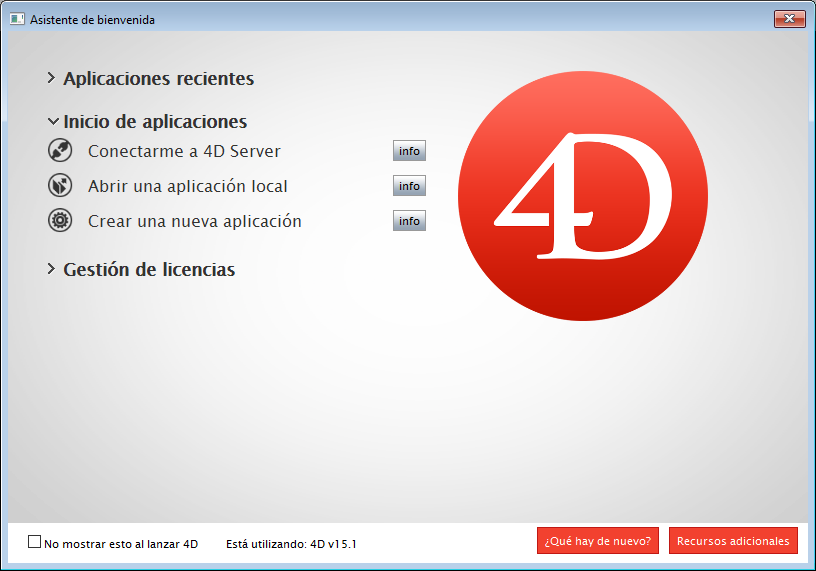Select Abrir una aplicación local
Viewport: 816px width, 571px height.
pyautogui.click(x=187, y=186)
